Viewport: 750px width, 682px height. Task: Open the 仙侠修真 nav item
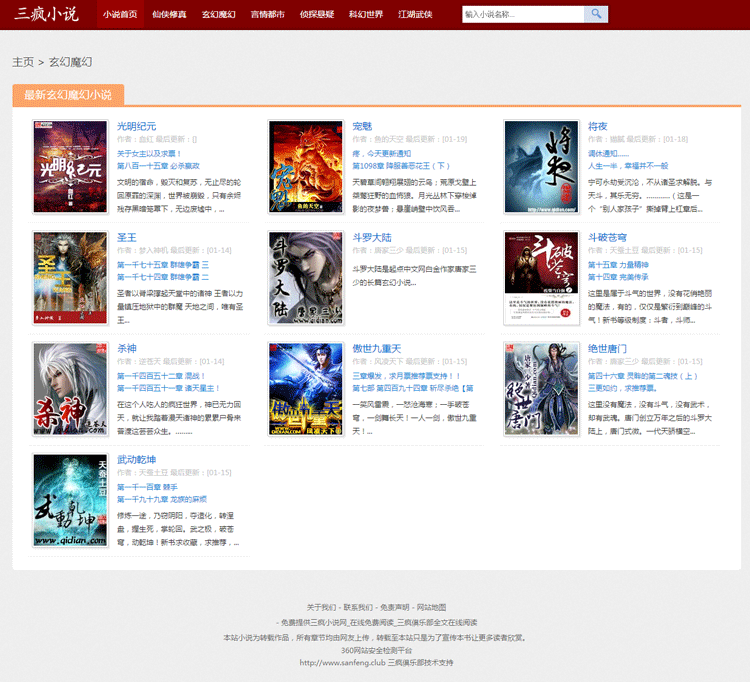click(x=169, y=14)
